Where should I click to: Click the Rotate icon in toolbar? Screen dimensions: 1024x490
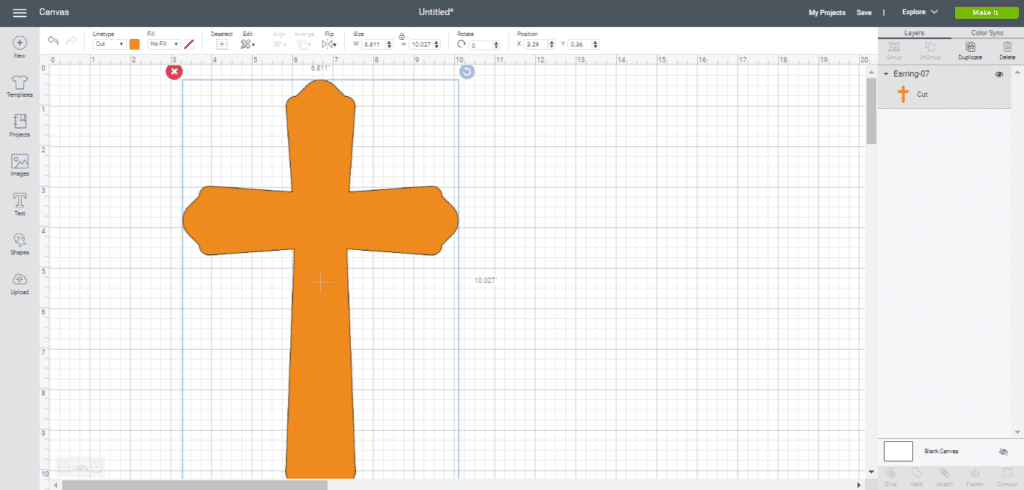(462, 44)
